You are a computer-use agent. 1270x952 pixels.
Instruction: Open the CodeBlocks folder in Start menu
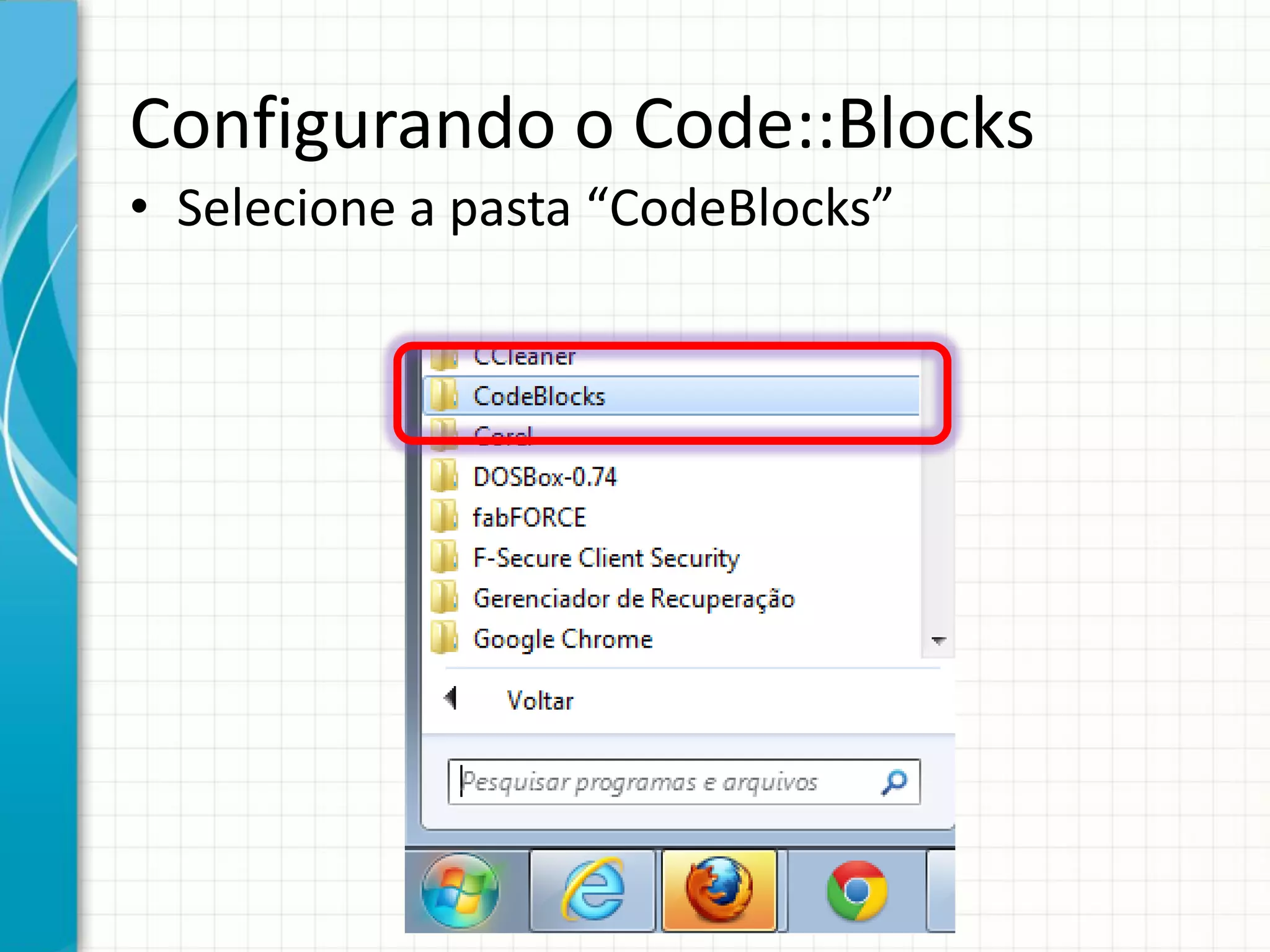[671, 395]
